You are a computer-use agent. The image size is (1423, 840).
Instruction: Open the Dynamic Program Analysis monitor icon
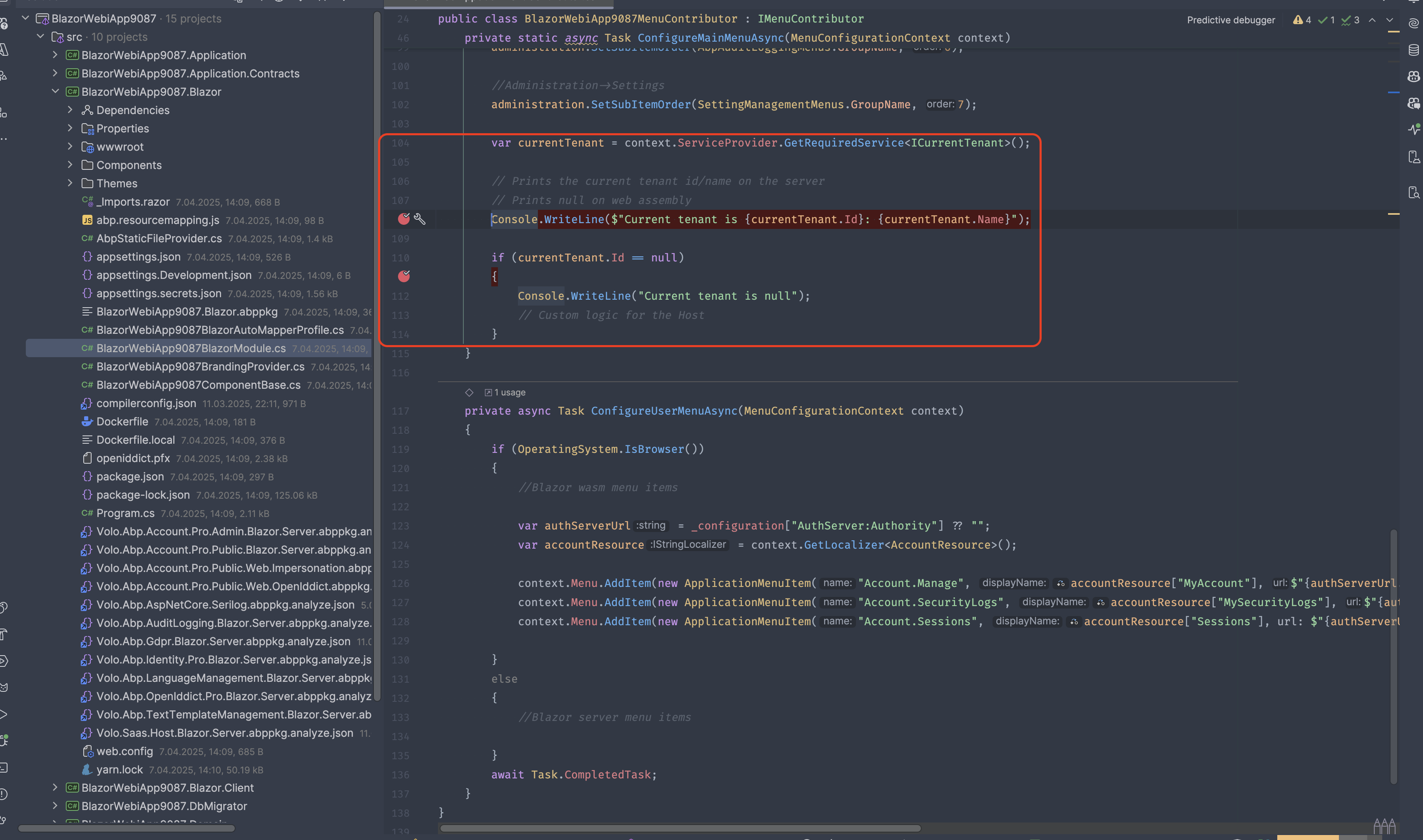point(1413,129)
